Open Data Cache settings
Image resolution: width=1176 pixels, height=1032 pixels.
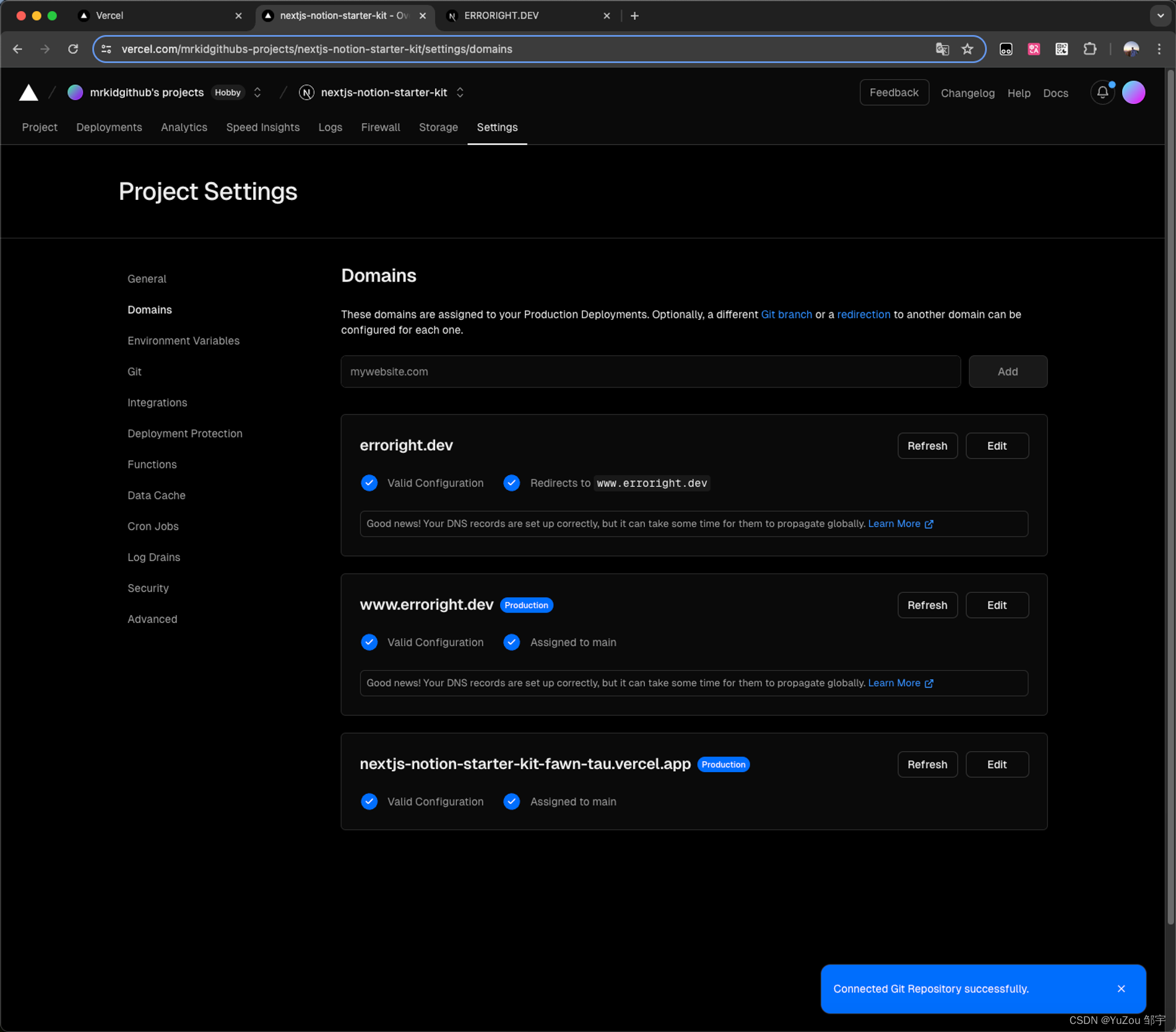tap(157, 496)
